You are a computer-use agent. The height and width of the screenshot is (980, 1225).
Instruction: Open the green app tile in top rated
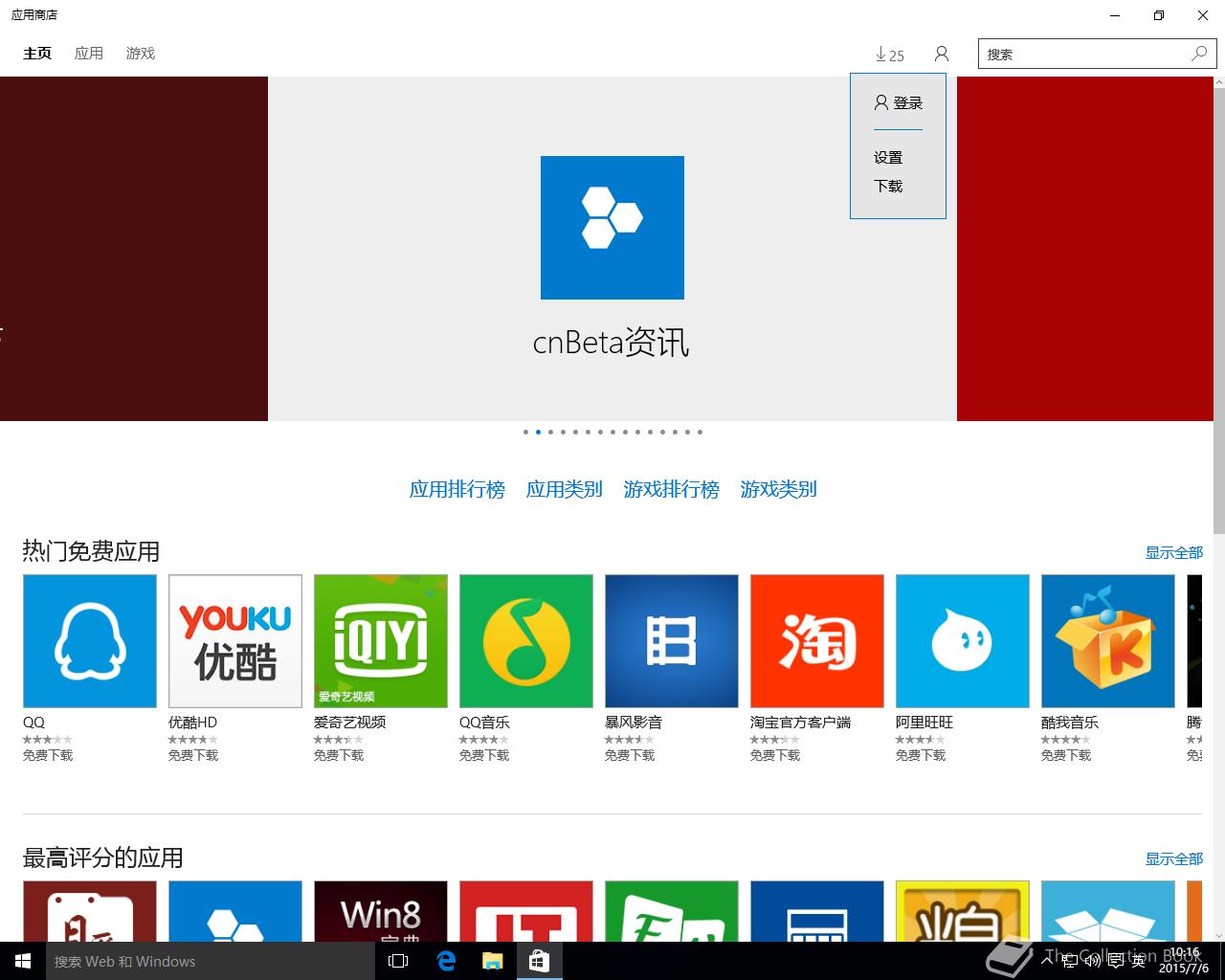pyautogui.click(x=672, y=911)
